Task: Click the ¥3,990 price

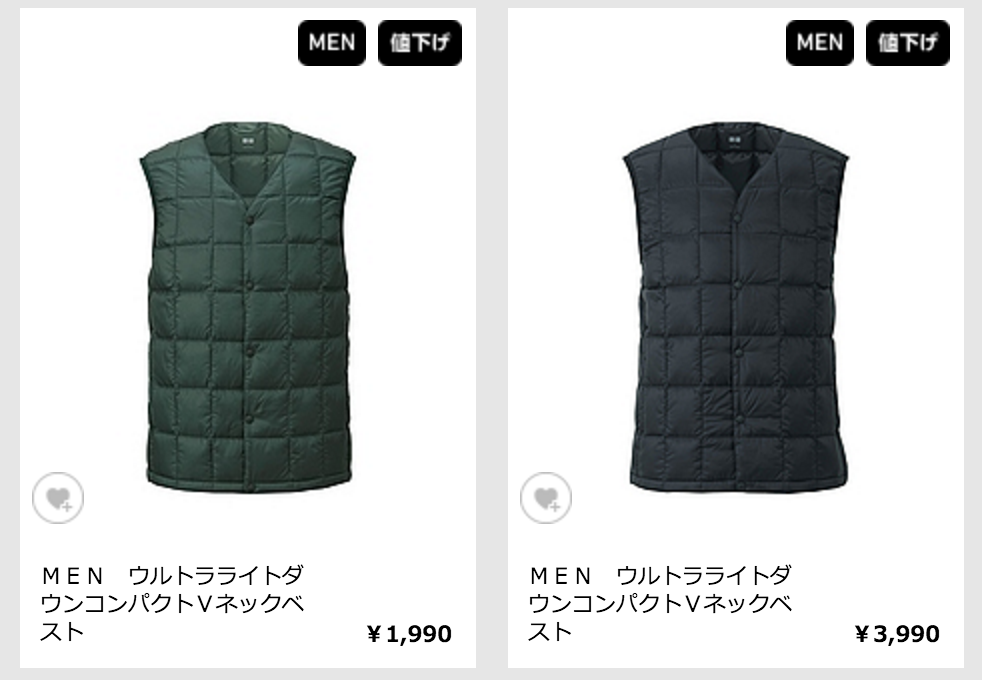Action: [x=897, y=634]
